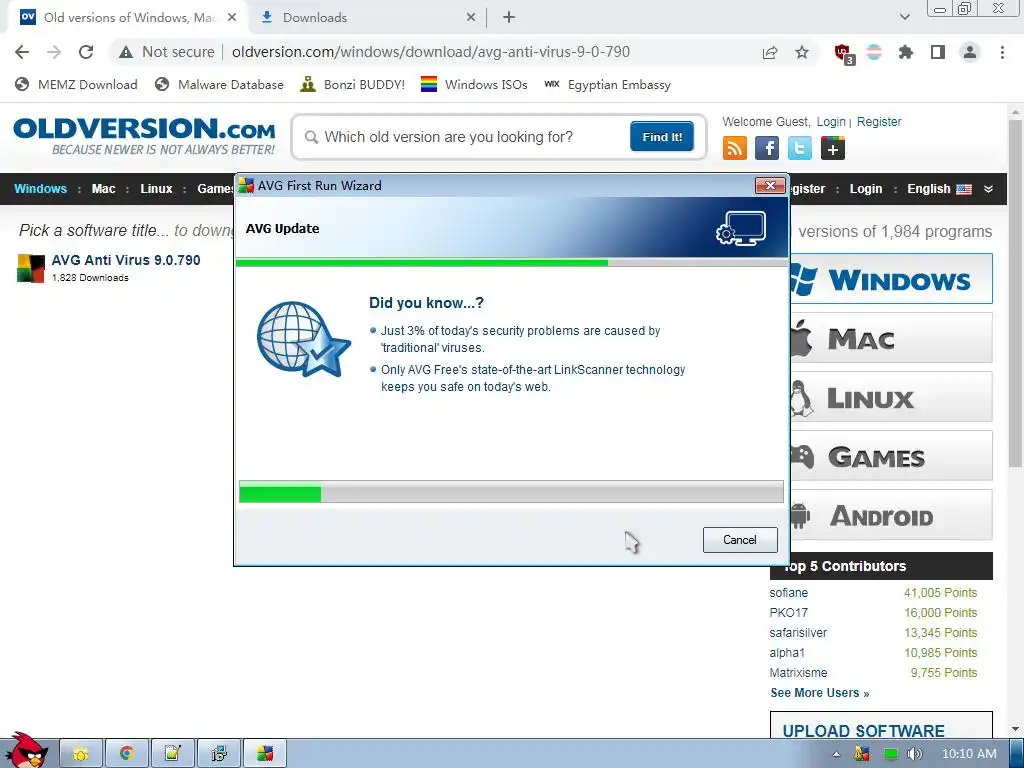This screenshot has height=768, width=1024.
Task: Open the Windows ISOs bookmark
Action: (474, 84)
